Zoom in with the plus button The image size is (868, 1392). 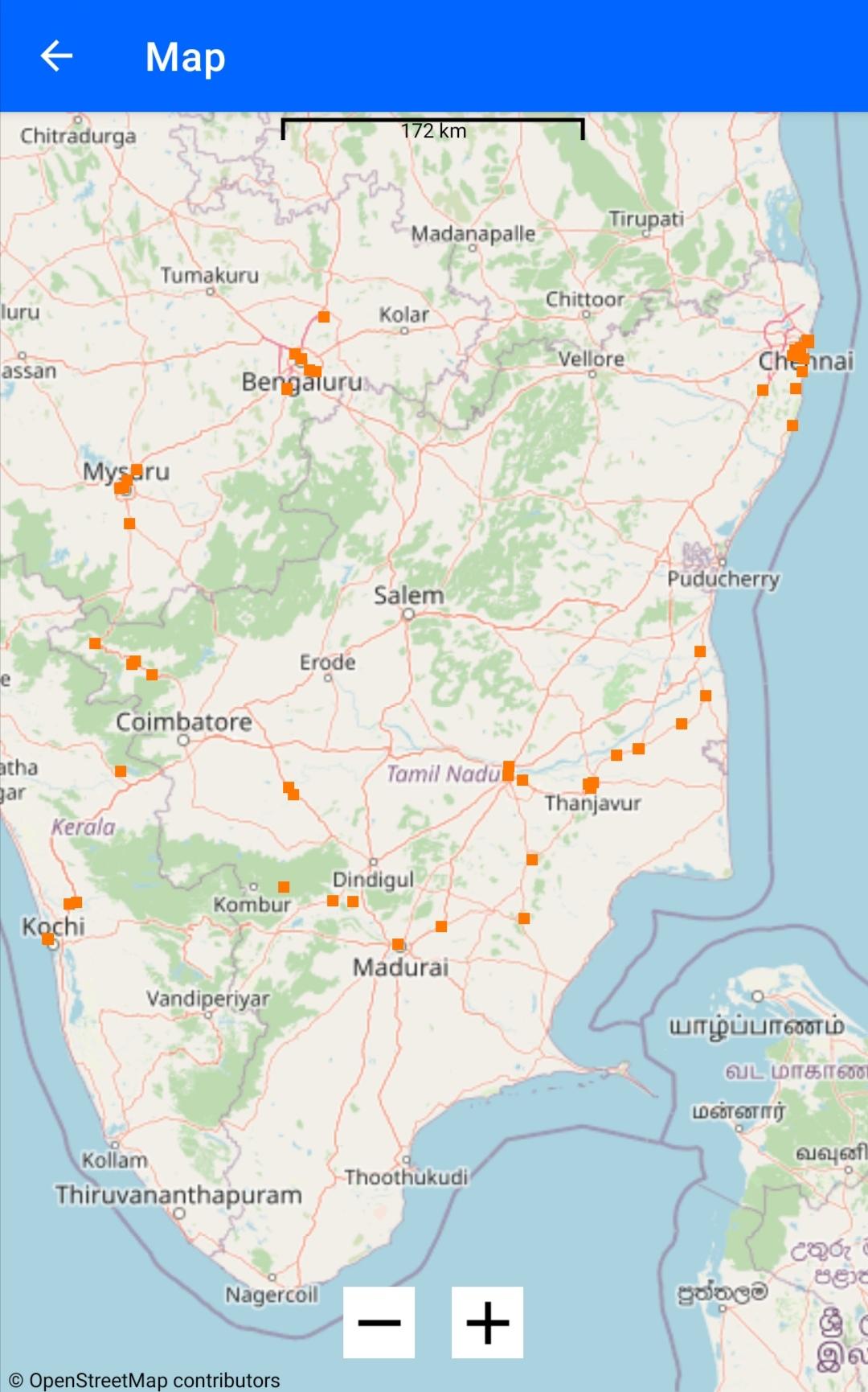coord(487,1322)
